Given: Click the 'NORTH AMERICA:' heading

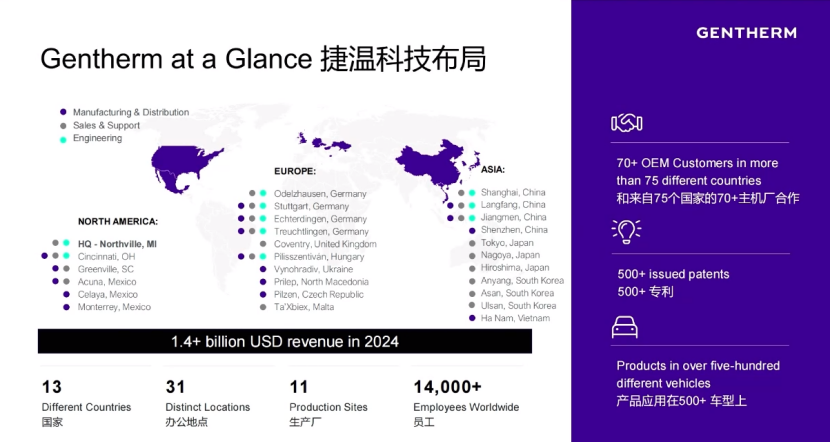Looking at the screenshot, I should coord(118,222).
